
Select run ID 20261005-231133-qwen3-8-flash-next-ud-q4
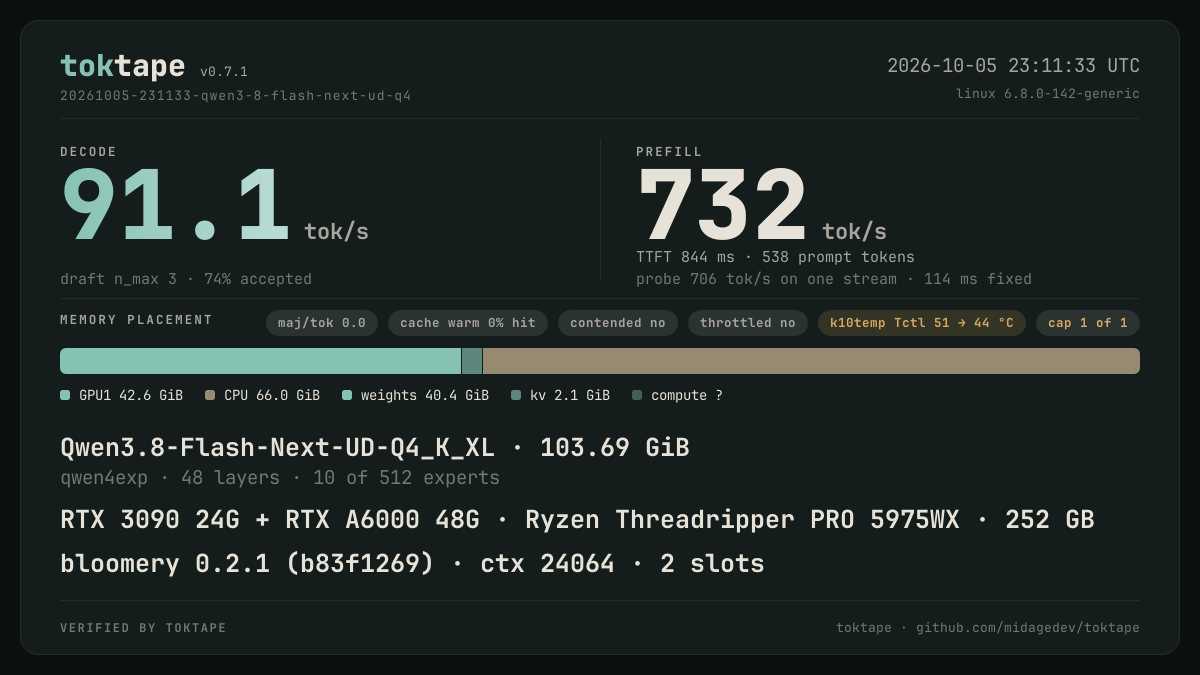235,96
